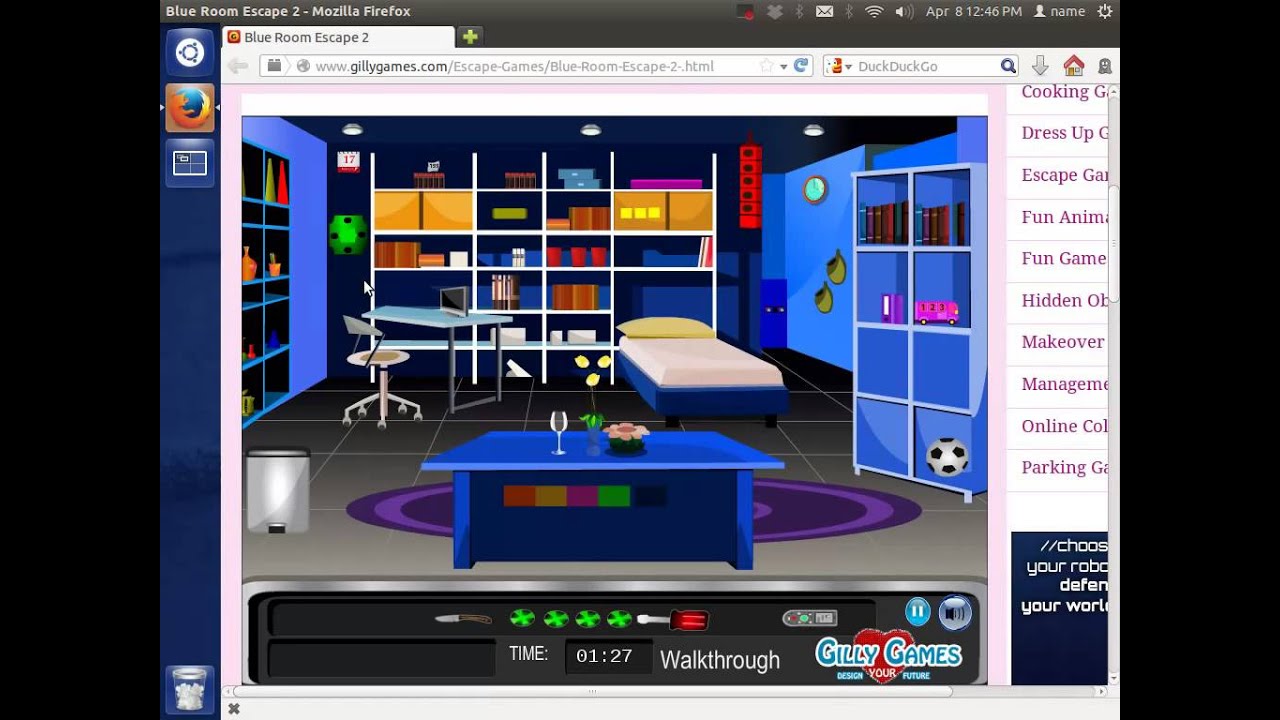Open the Fun Animal sidebar category
The height and width of the screenshot is (720, 1280).
[1064, 217]
